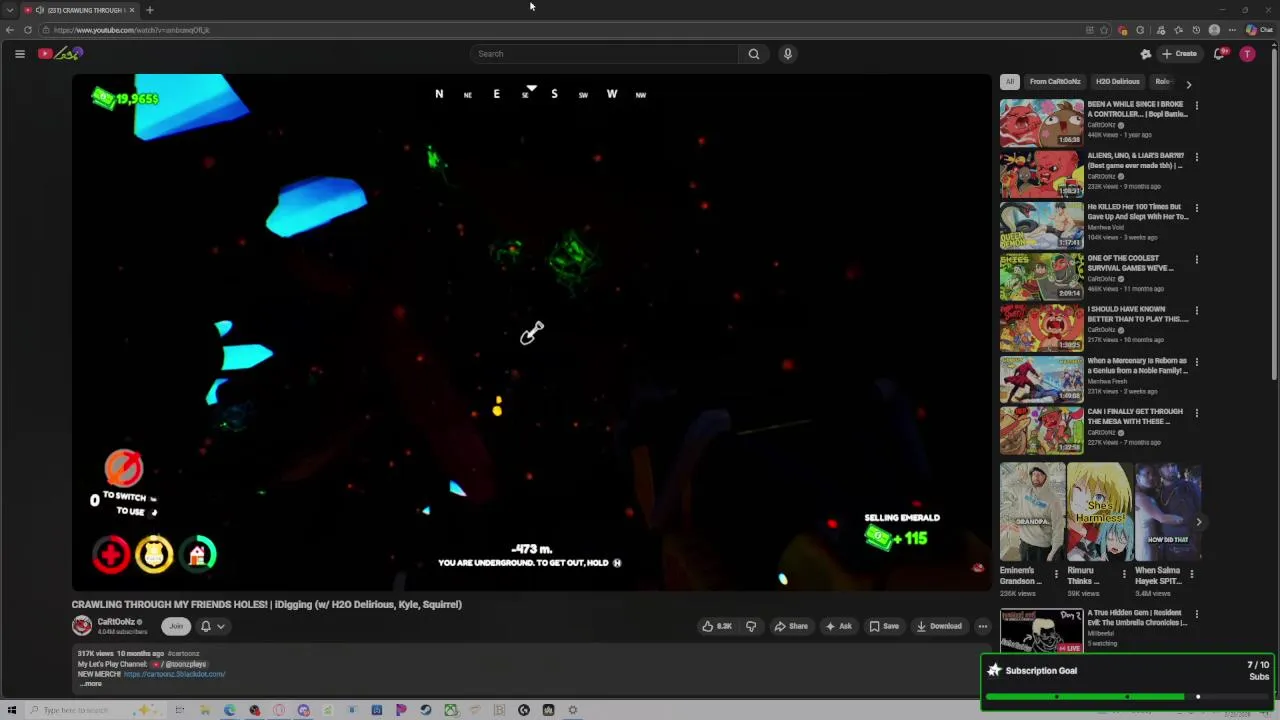Share this video
Screen dimensions: 1280x720
point(791,626)
